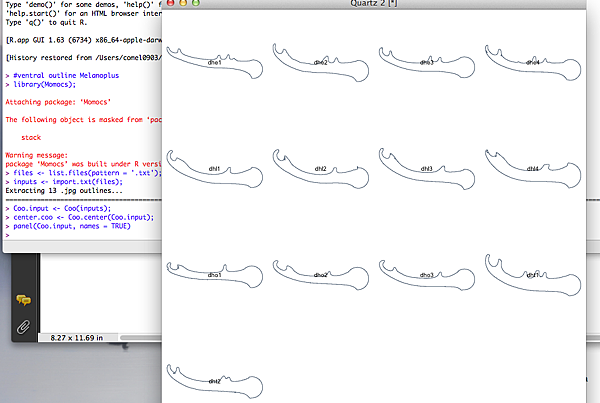Click the 'Warning message:' line in console
The height and width of the screenshot is (403, 600).
point(36,155)
